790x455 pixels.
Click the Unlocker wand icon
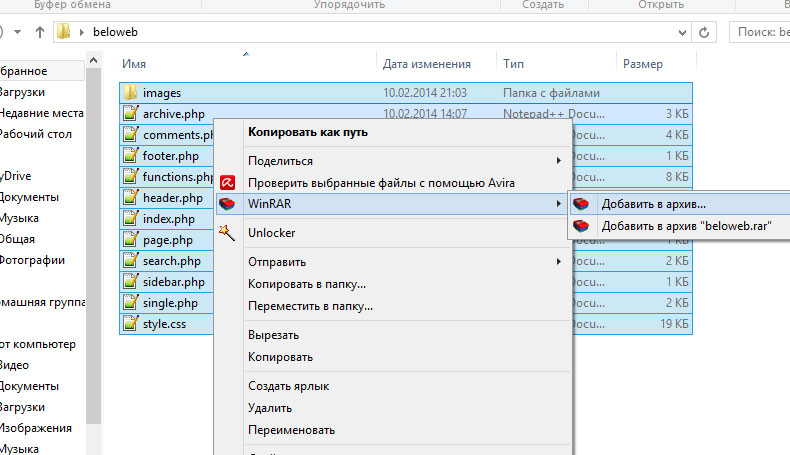click(x=228, y=233)
